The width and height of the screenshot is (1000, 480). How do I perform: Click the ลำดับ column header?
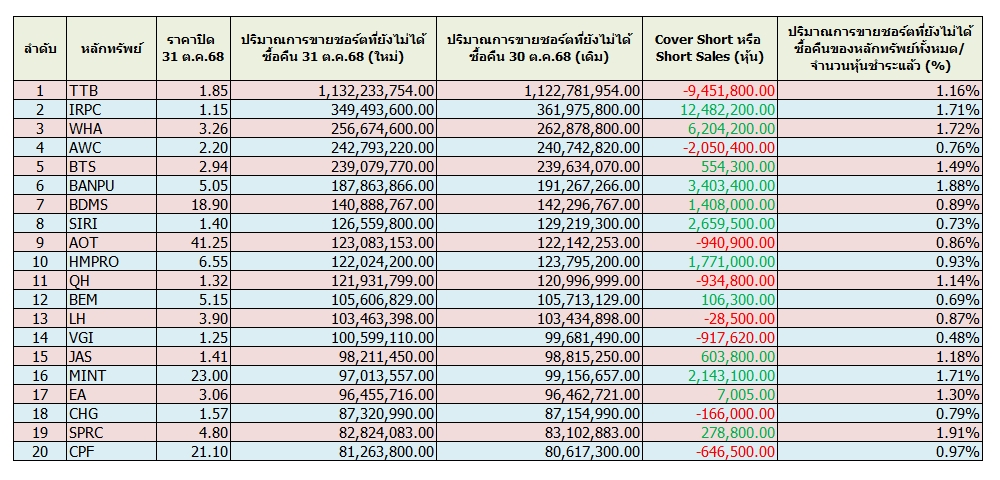click(x=39, y=48)
